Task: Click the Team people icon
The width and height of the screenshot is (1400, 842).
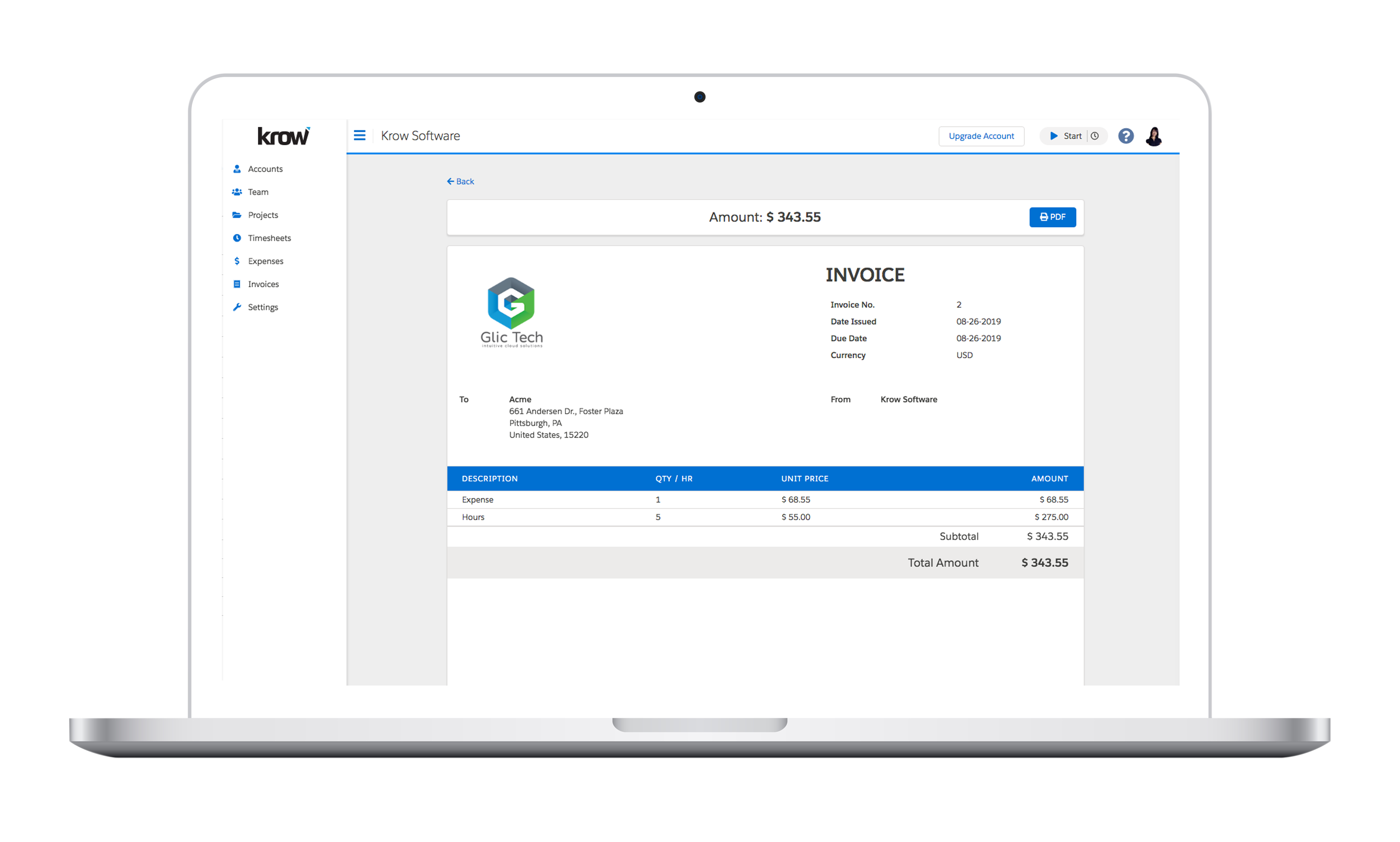Action: click(237, 192)
